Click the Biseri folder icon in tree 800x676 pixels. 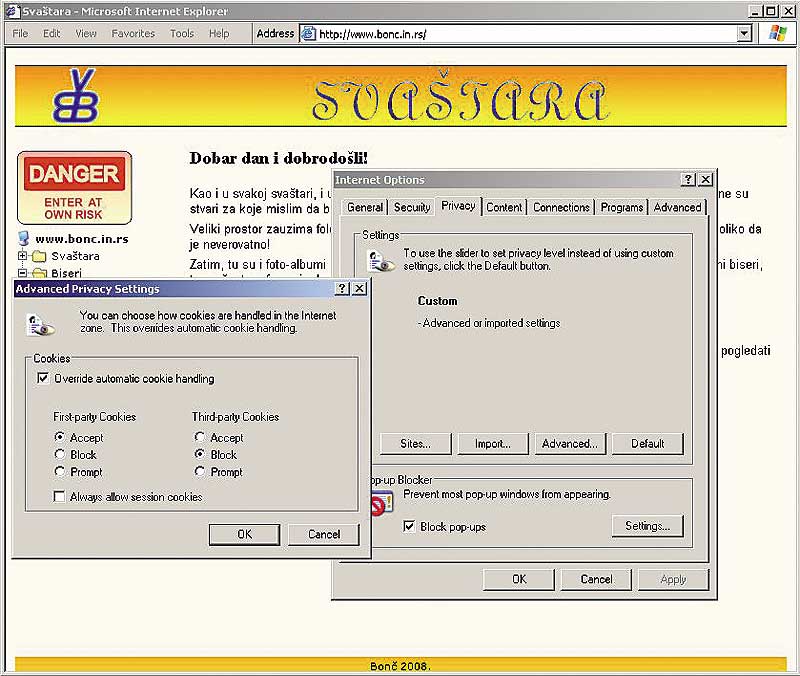[x=39, y=273]
